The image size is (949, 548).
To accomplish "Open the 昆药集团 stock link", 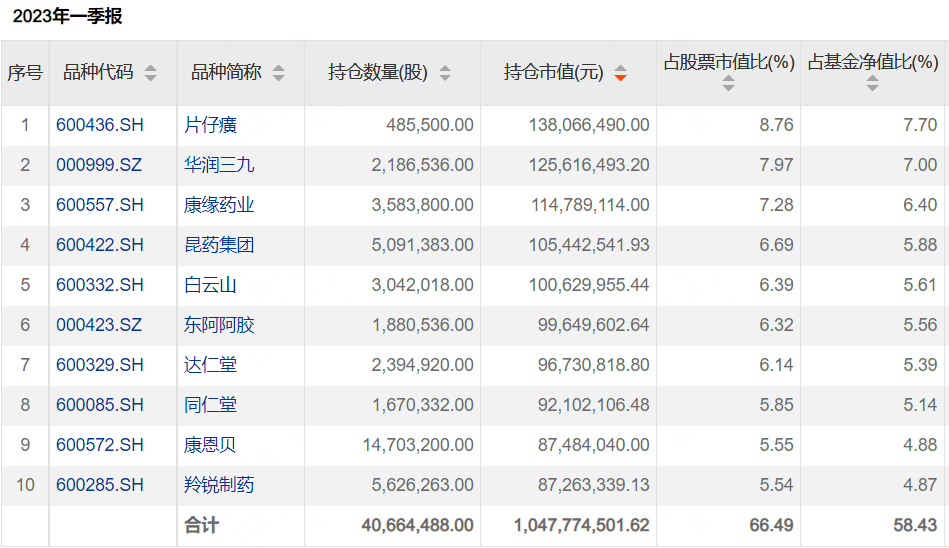I will click(x=218, y=245).
